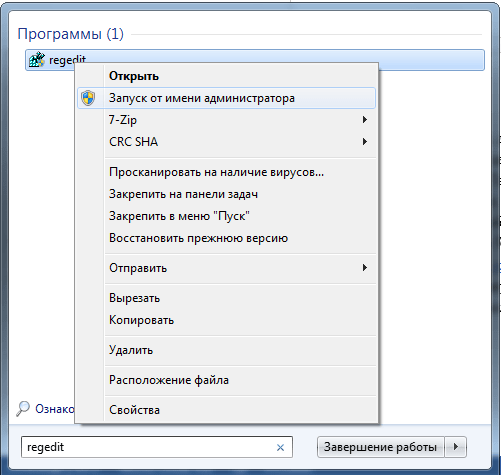Click the magnifier icon beside Ознакомиться
Screen dimensions: 501x475
click(x=23, y=408)
